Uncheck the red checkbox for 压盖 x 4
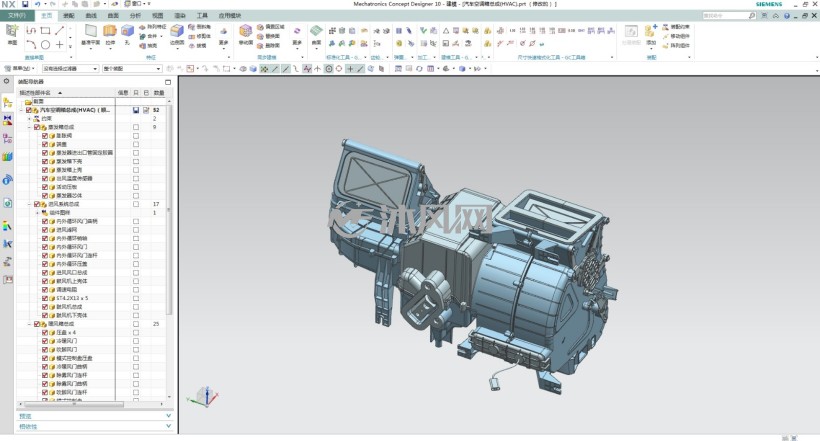The height and width of the screenshot is (441, 820). tap(45, 332)
